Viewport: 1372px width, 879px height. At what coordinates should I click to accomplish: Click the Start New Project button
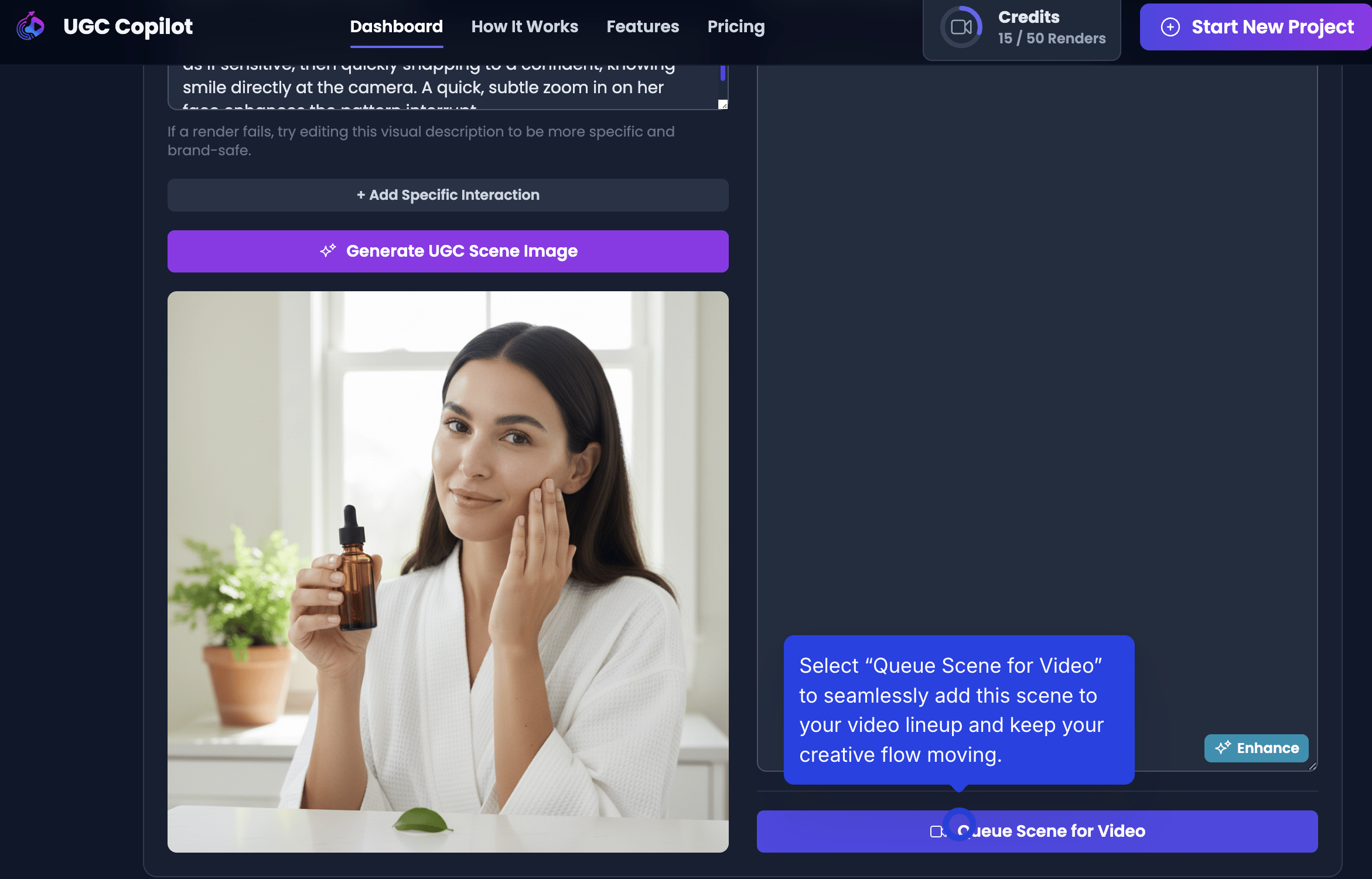pyautogui.click(x=1257, y=27)
